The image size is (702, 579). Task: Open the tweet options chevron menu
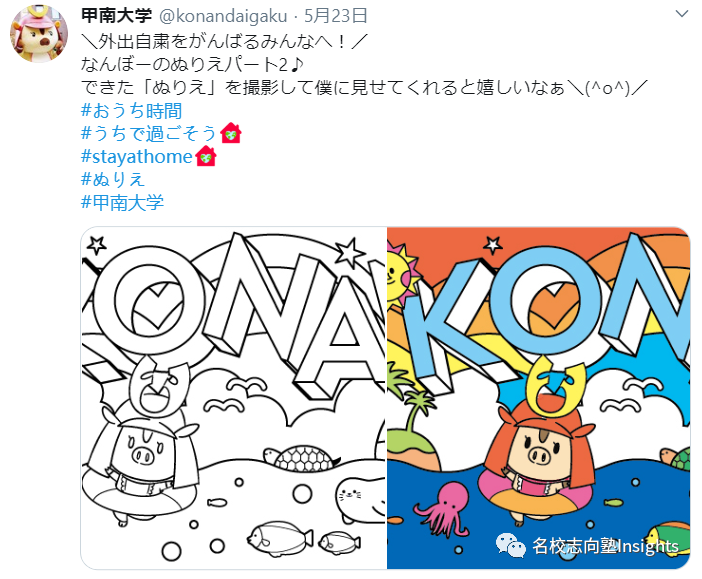pyautogui.click(x=681, y=14)
